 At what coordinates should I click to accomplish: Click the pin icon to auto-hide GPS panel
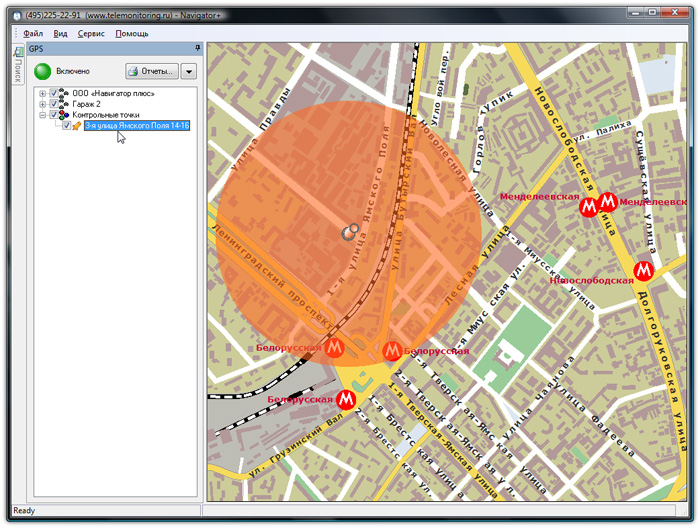click(197, 48)
